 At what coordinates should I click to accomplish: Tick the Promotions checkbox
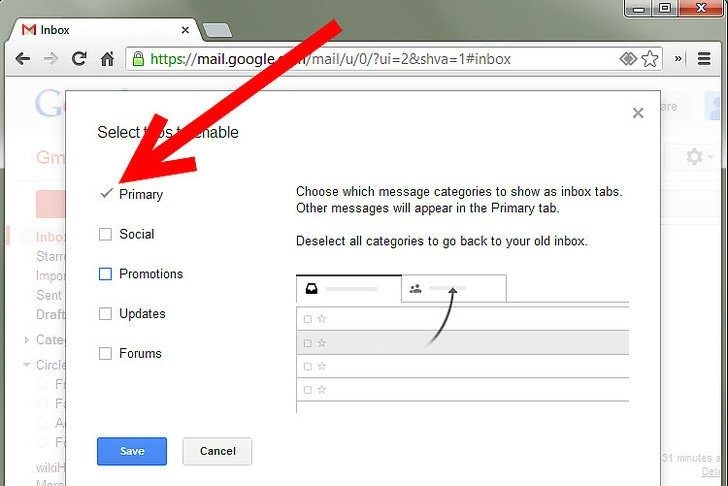tap(105, 274)
